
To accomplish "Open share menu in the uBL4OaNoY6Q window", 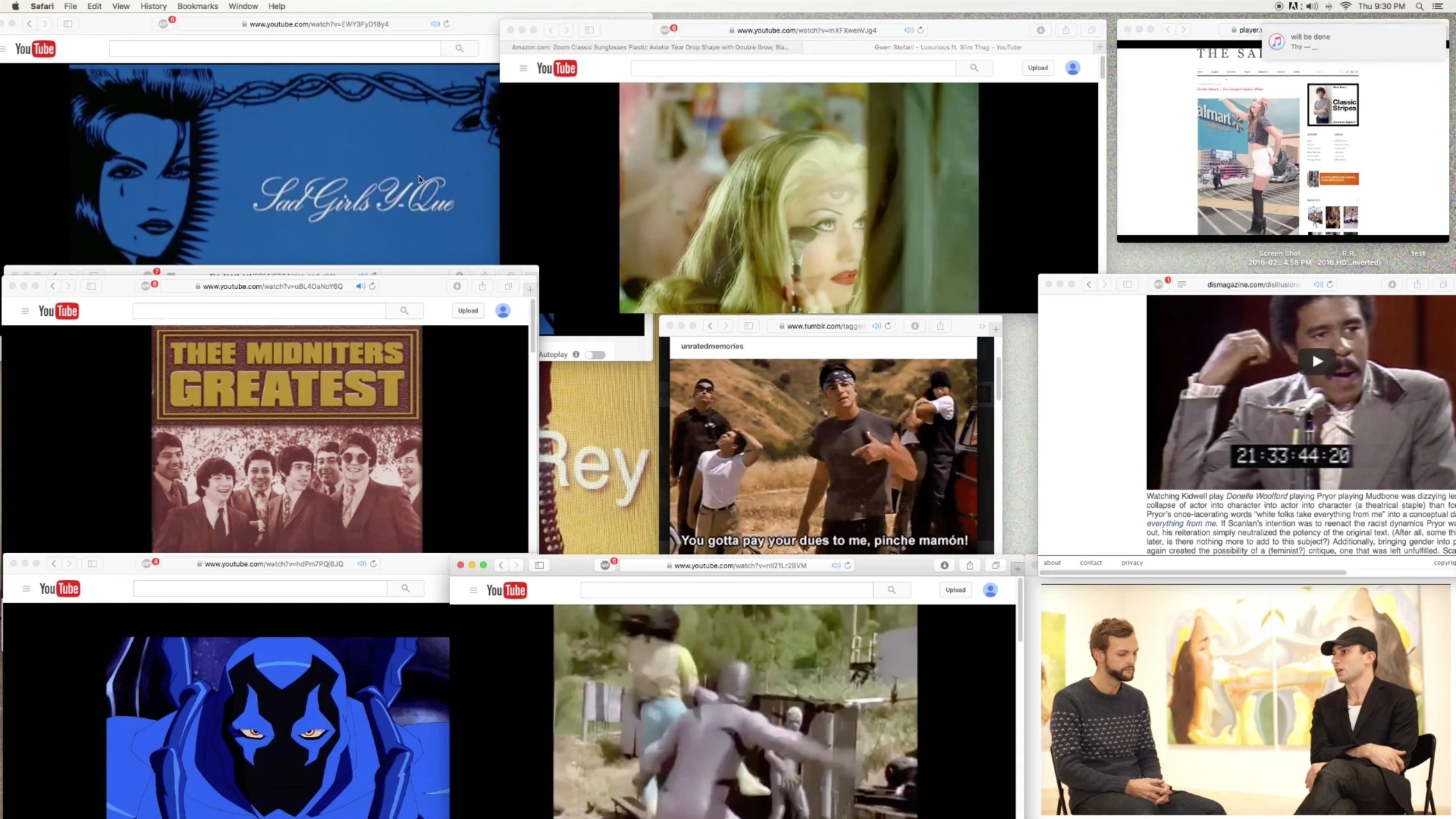I will [482, 286].
